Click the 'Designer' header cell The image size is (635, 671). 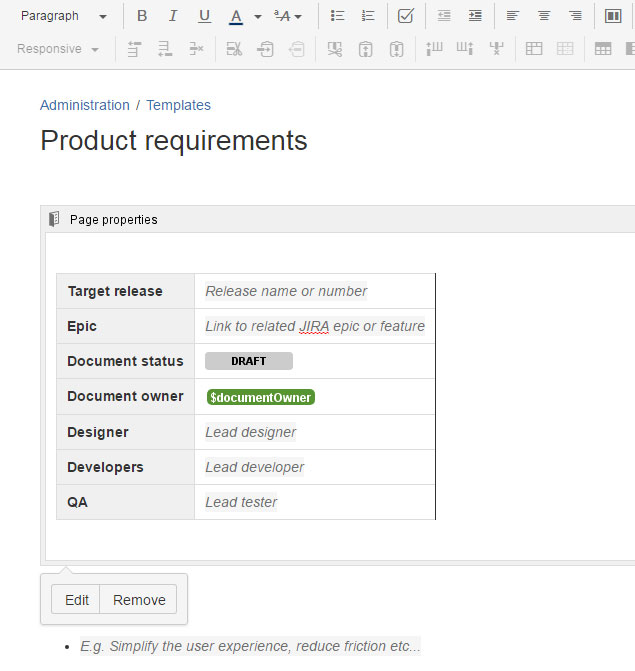click(x=125, y=432)
